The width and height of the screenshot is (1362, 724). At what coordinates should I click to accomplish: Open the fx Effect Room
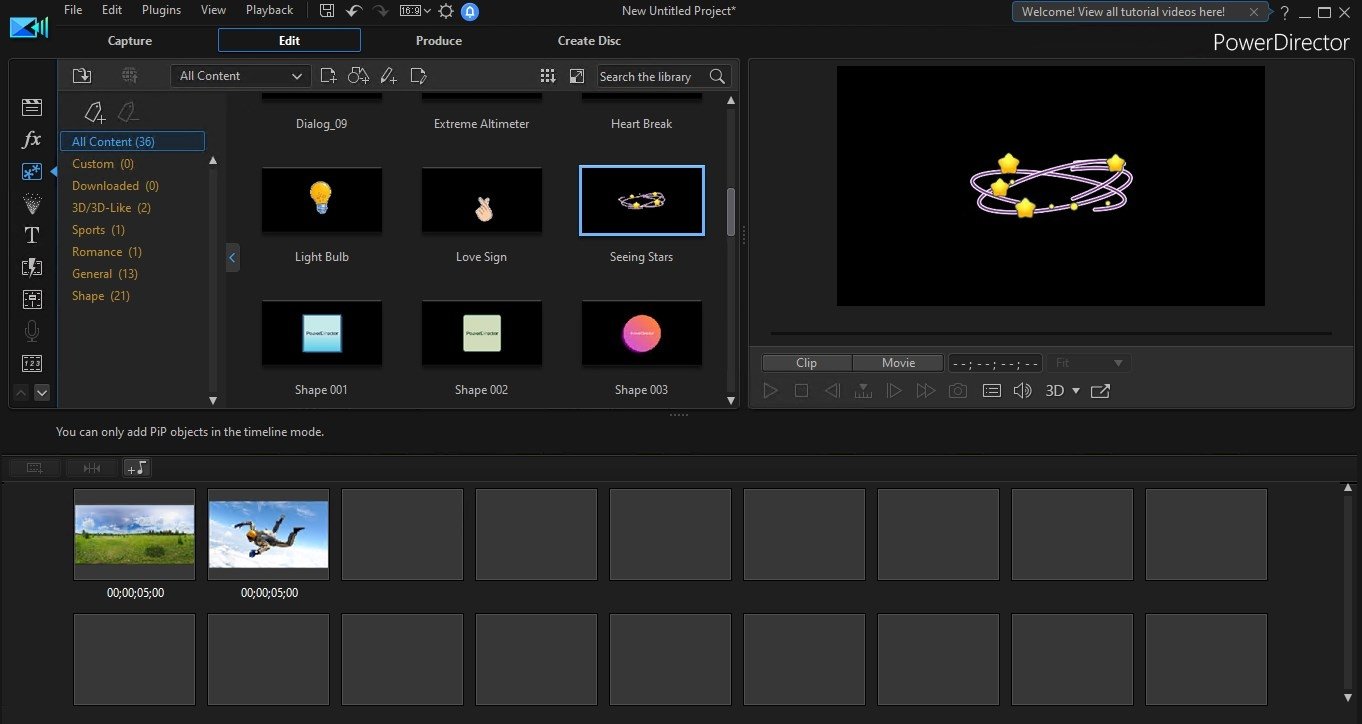32,140
